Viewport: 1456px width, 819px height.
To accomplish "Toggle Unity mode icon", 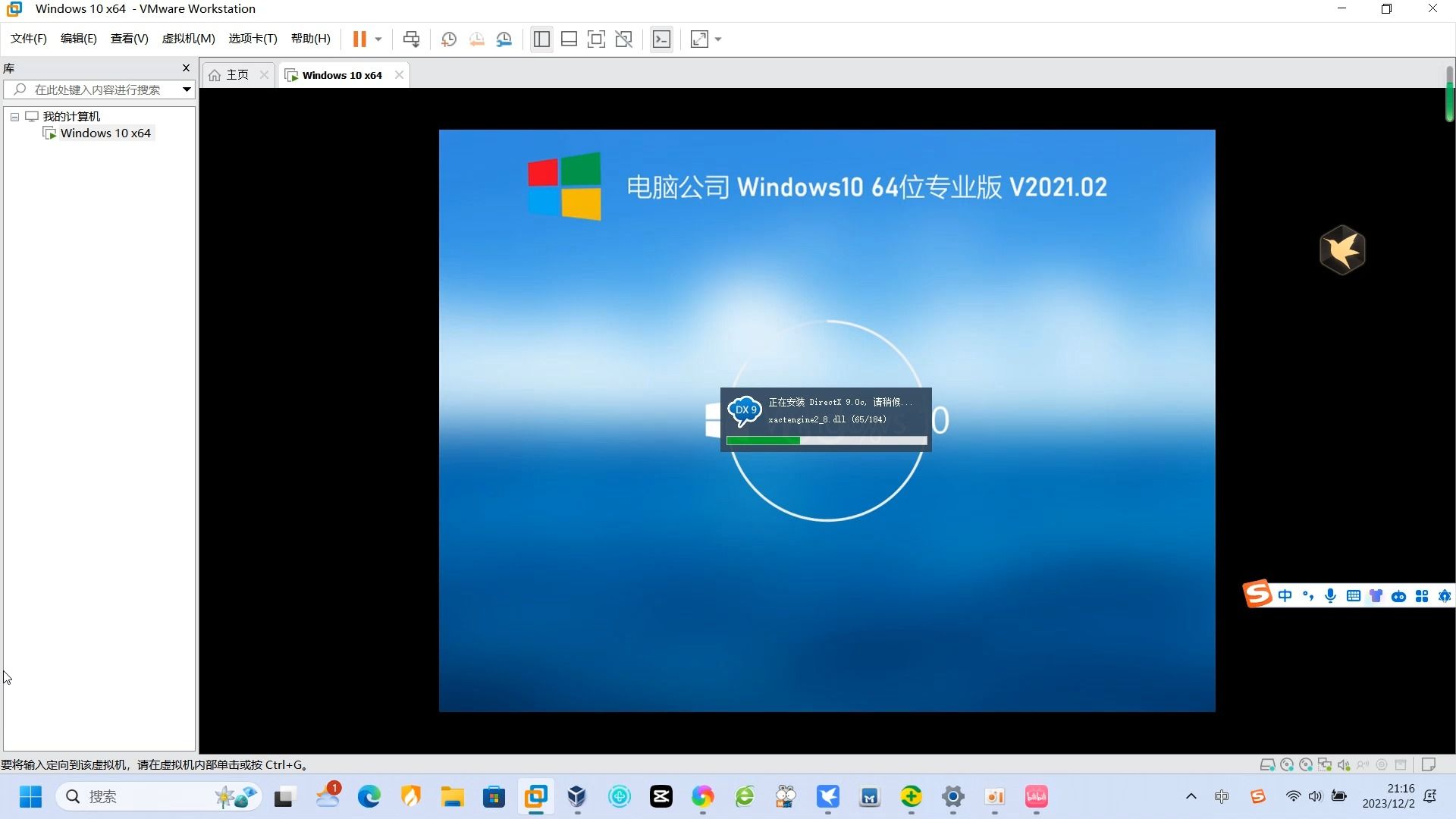I will (x=623, y=39).
